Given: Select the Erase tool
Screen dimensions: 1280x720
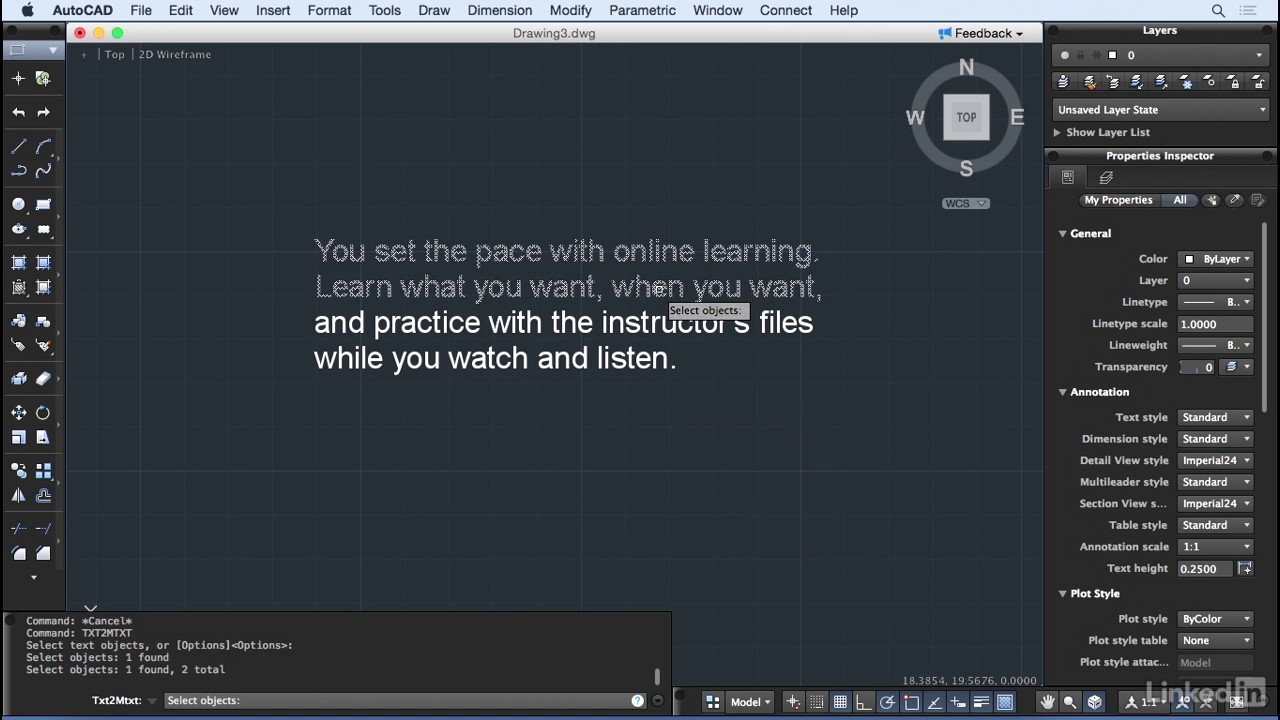Looking at the screenshot, I should (x=43, y=379).
